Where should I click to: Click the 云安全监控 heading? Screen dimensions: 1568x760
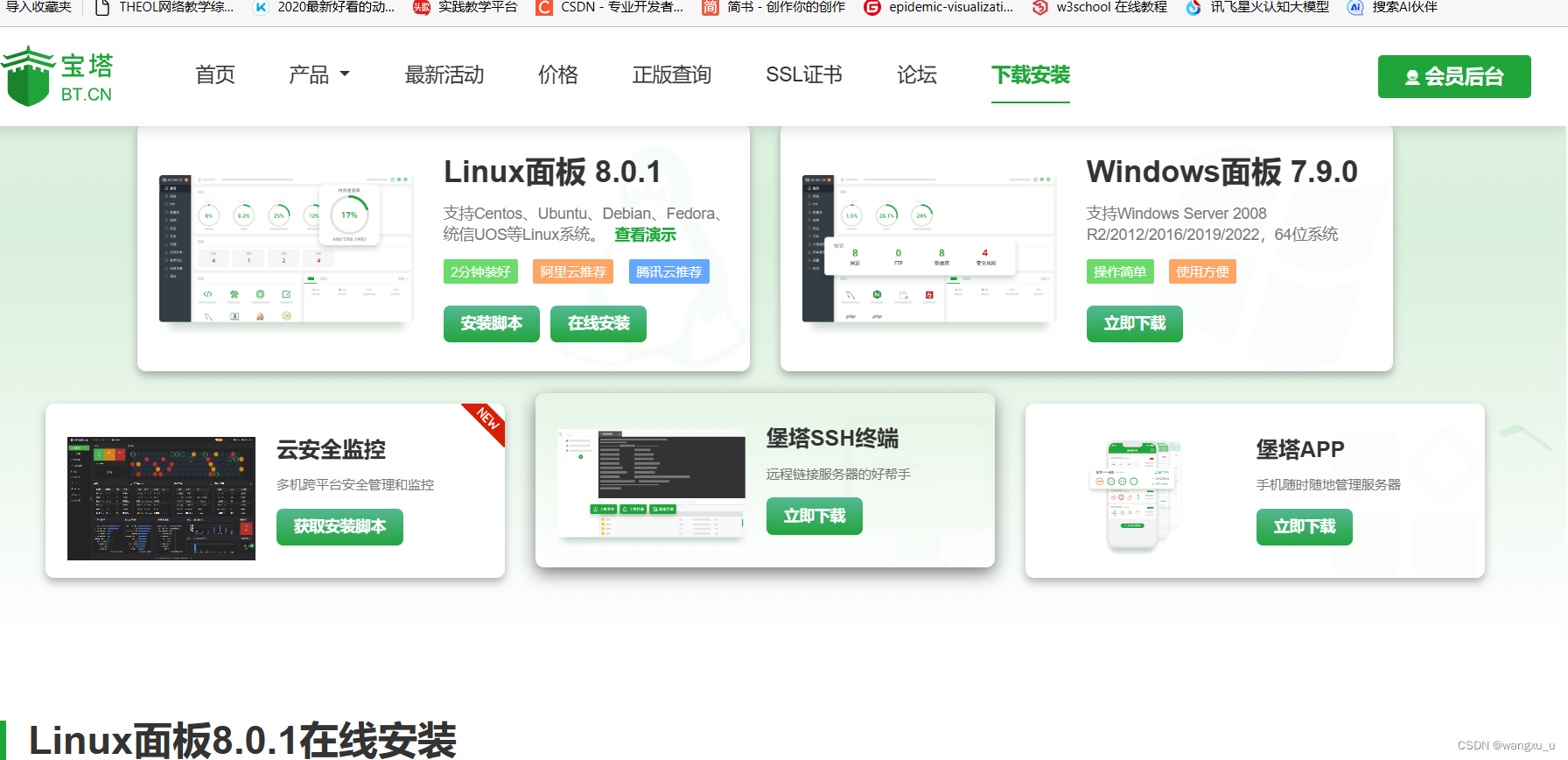coord(331,450)
